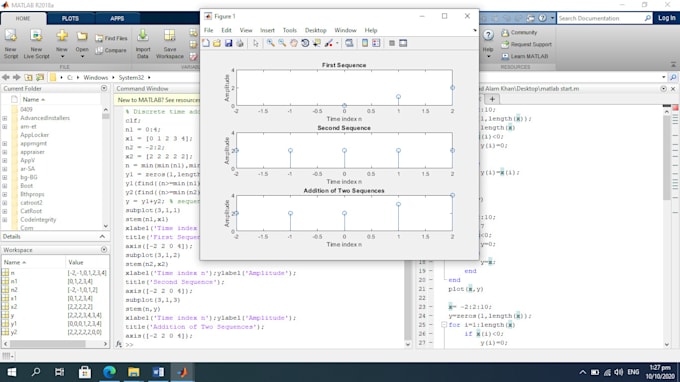680x382 pixels.
Task: Click the Find Files button
Action: tap(111, 38)
